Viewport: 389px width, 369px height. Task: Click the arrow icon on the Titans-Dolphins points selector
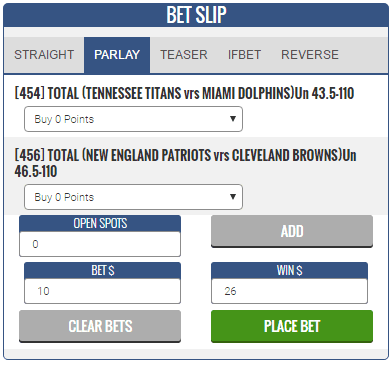pyautogui.click(x=233, y=119)
